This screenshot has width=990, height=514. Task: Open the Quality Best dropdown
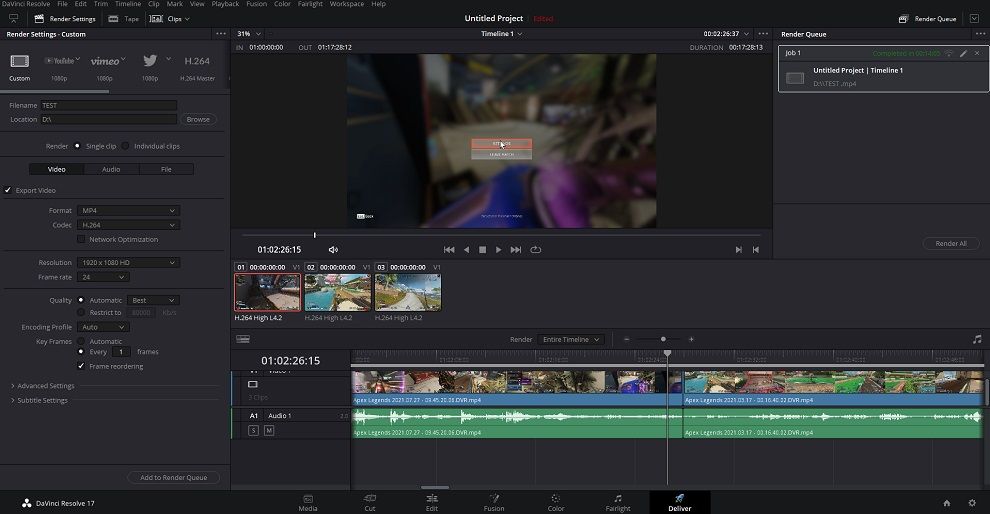[153, 300]
